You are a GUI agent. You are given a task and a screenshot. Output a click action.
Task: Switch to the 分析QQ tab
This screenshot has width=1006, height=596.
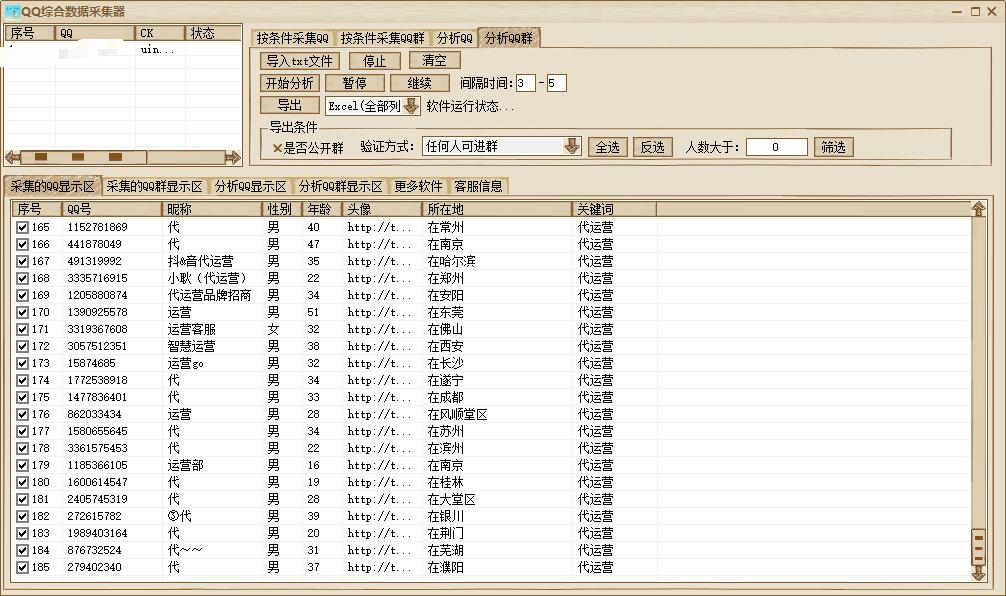[454, 38]
